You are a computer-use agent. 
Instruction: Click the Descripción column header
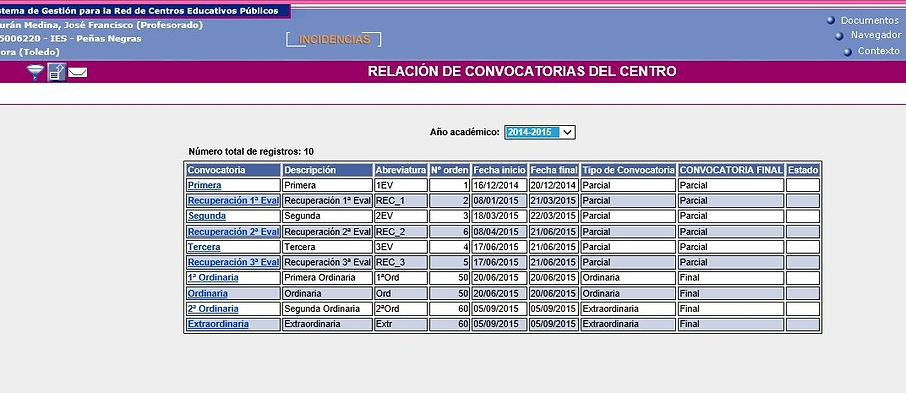click(x=328, y=170)
